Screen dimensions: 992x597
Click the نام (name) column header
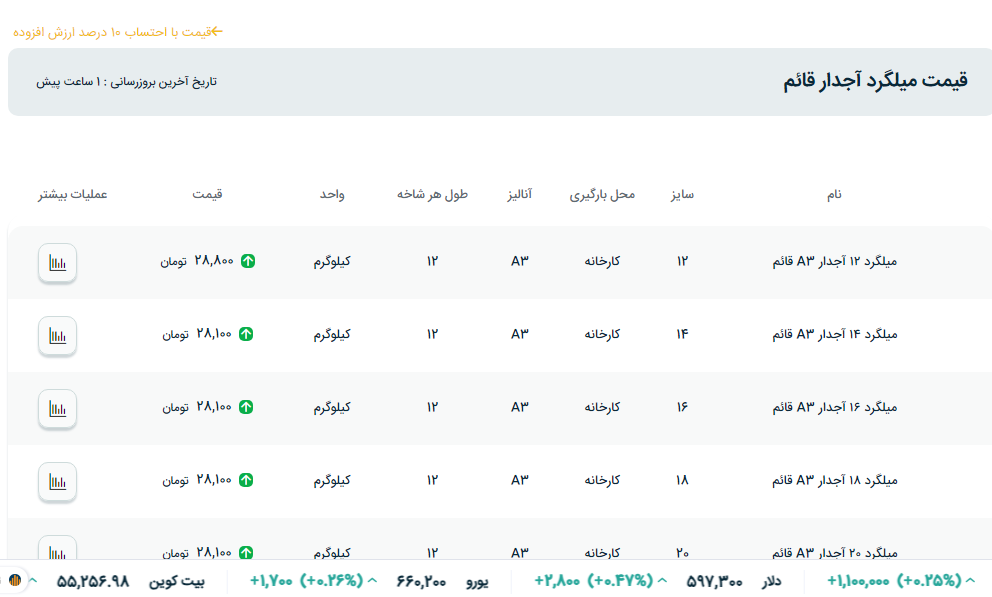834,194
